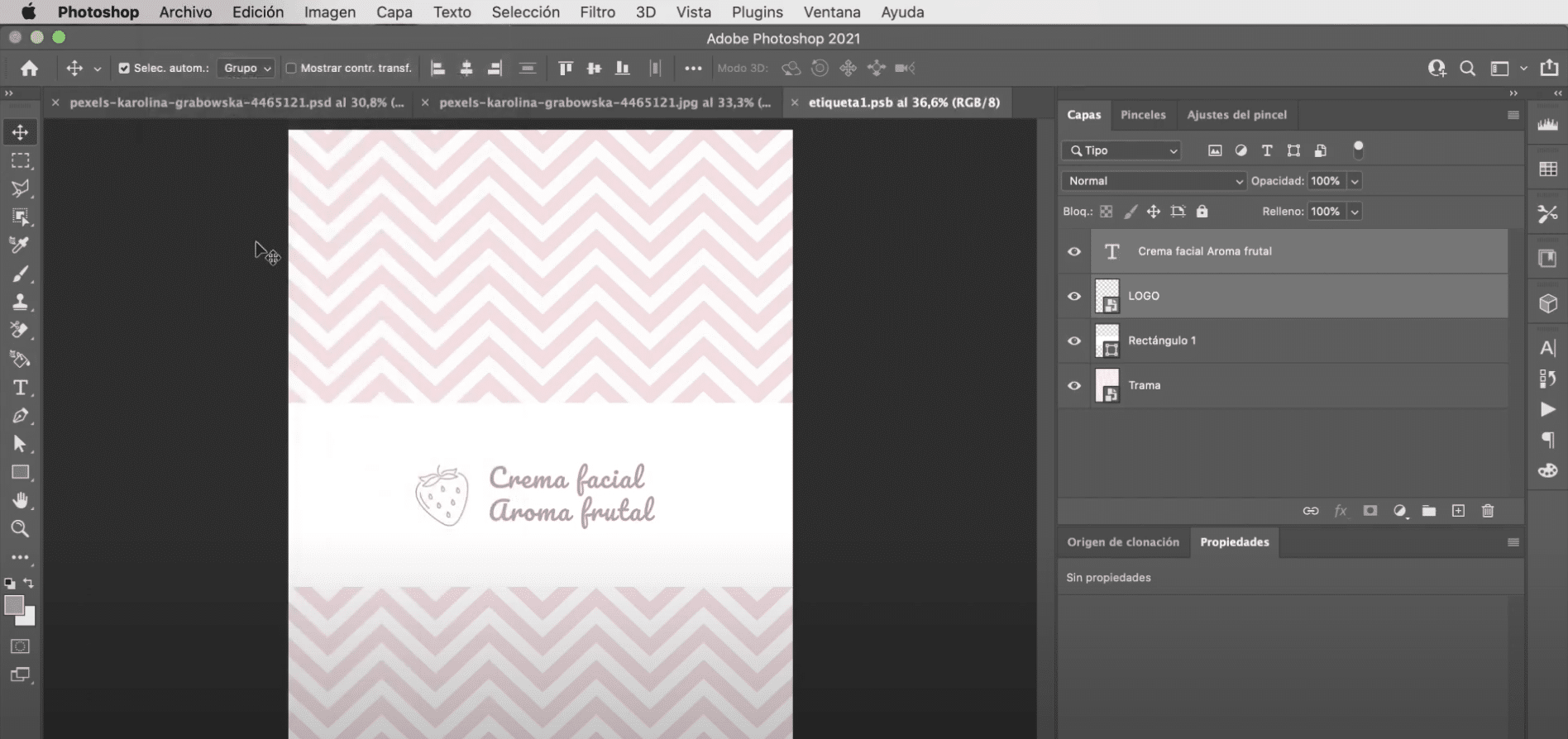Hide the Crema facial Aroma frutal layer
Image resolution: width=1568 pixels, height=739 pixels.
point(1074,251)
